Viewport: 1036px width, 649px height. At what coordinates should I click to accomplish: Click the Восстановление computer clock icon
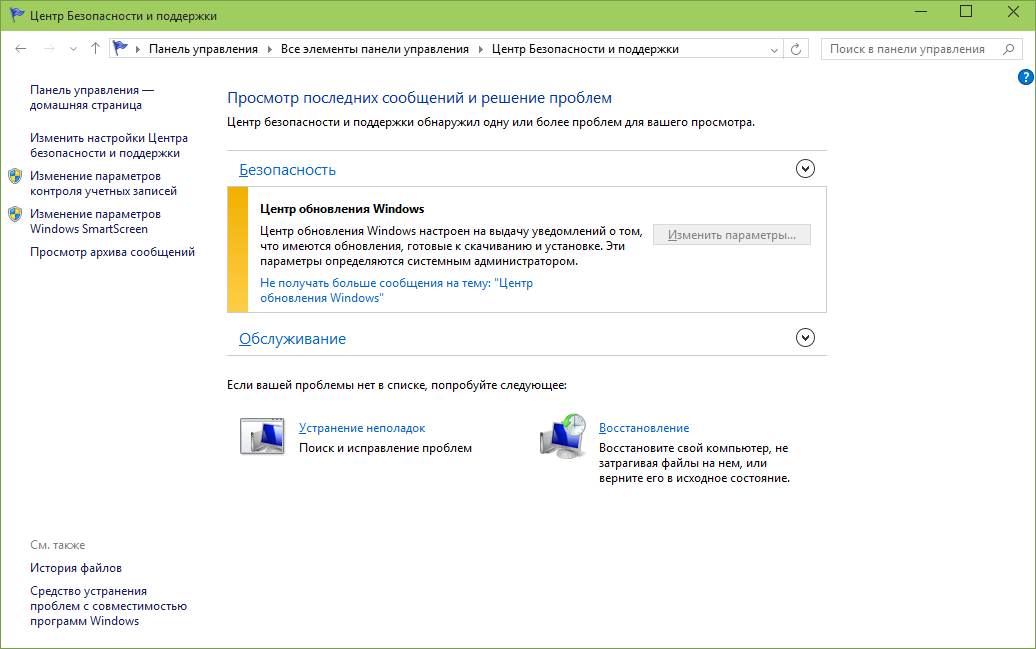563,436
